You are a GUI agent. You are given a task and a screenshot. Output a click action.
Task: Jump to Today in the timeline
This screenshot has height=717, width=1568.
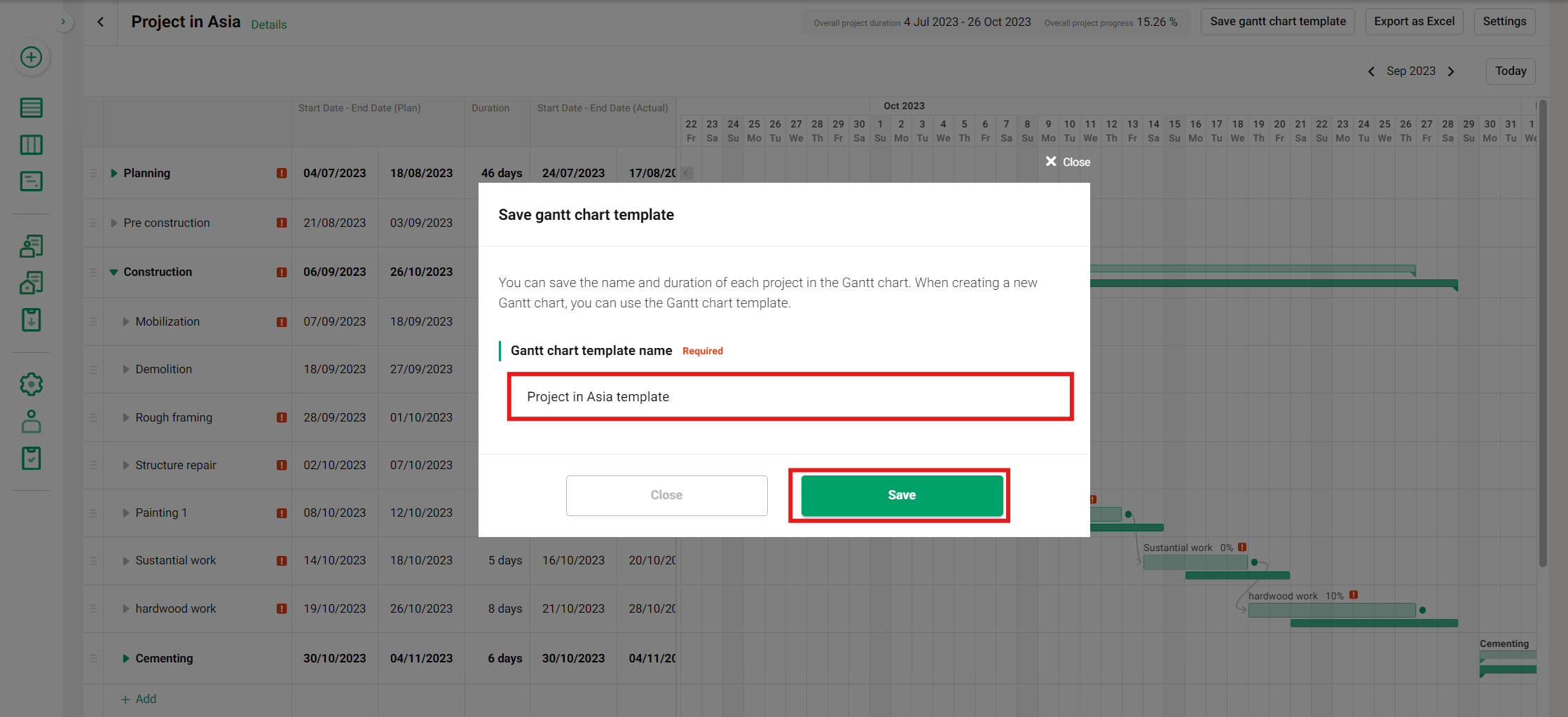click(1511, 71)
